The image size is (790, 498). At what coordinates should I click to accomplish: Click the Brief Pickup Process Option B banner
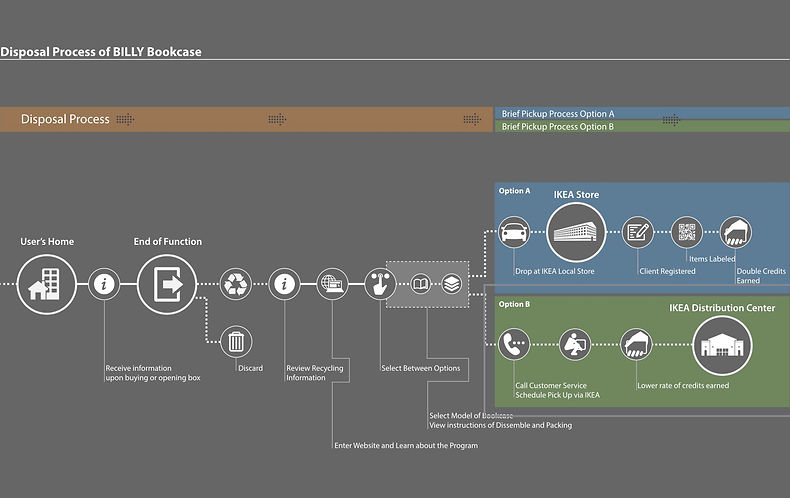click(641, 126)
